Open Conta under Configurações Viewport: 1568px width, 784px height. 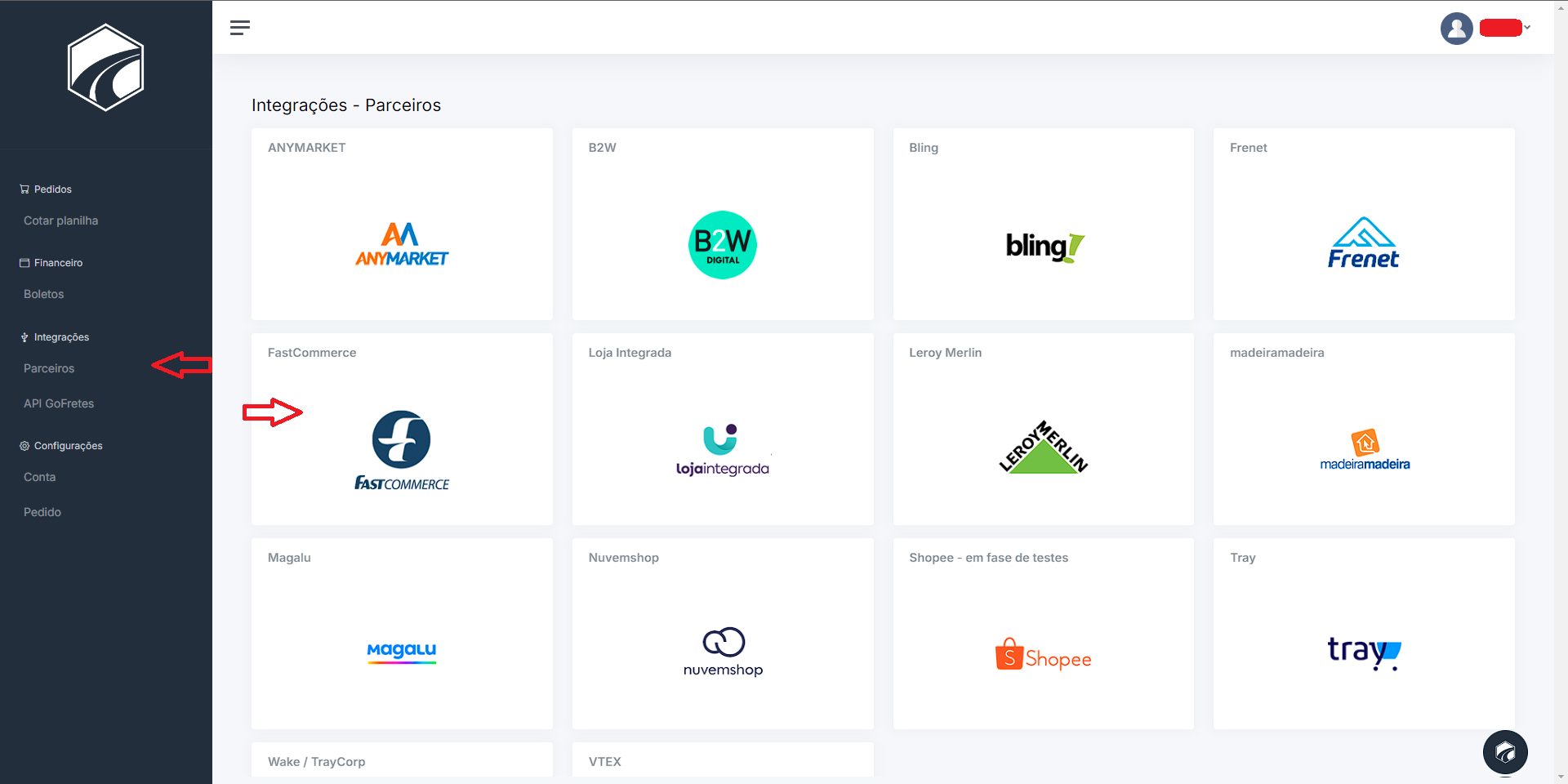click(40, 478)
